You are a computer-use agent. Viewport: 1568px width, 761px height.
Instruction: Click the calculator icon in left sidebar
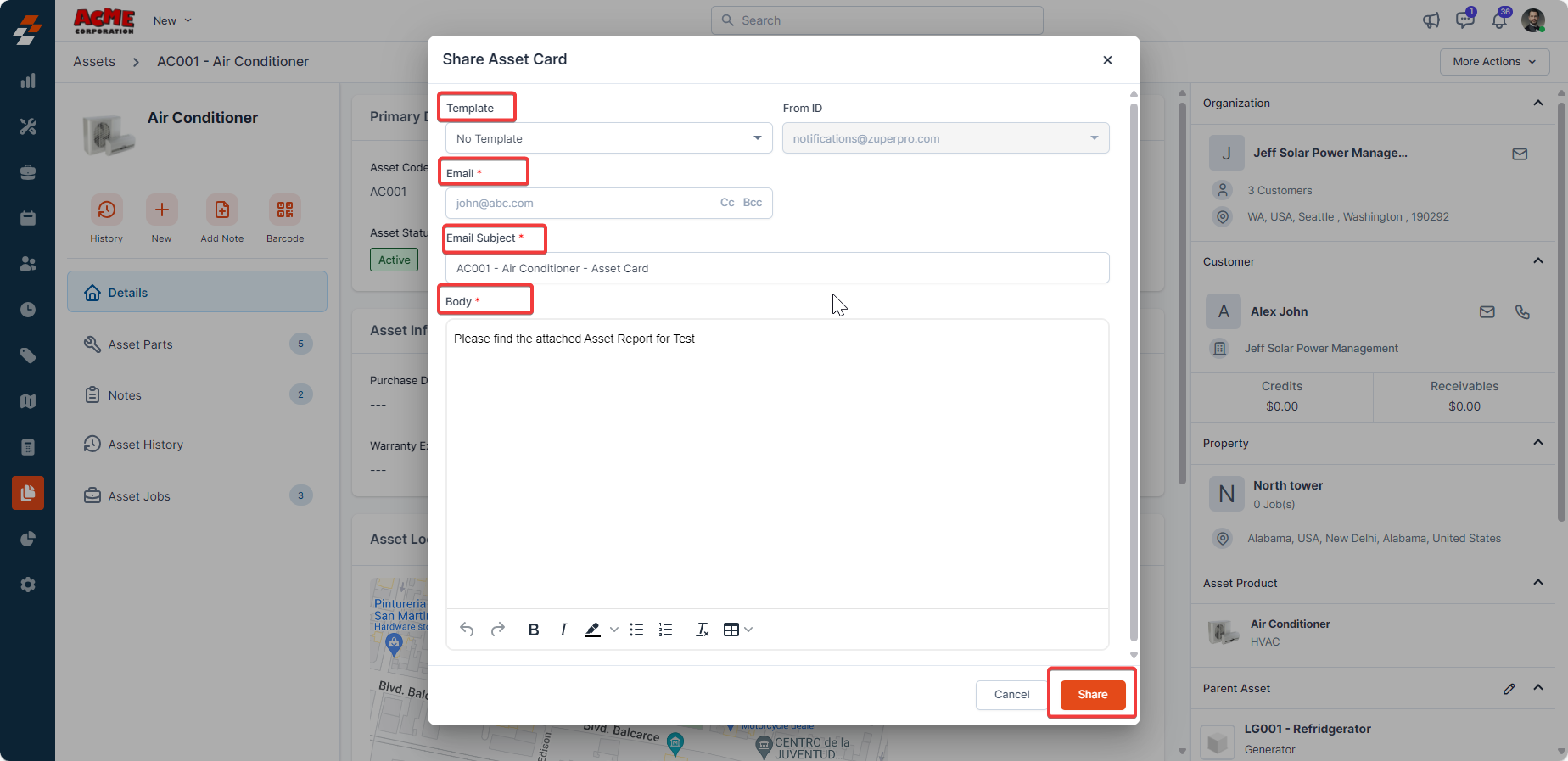28,447
